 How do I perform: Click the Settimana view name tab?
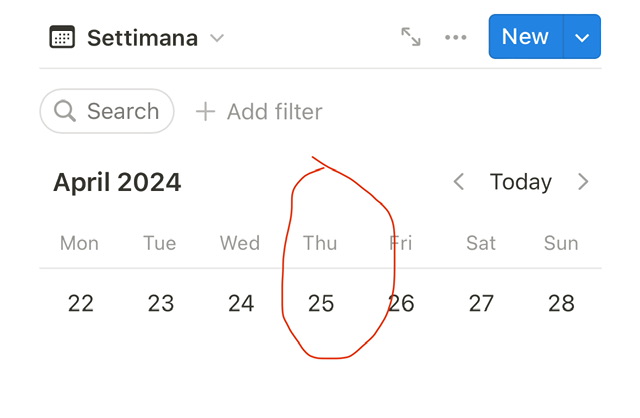pos(143,38)
